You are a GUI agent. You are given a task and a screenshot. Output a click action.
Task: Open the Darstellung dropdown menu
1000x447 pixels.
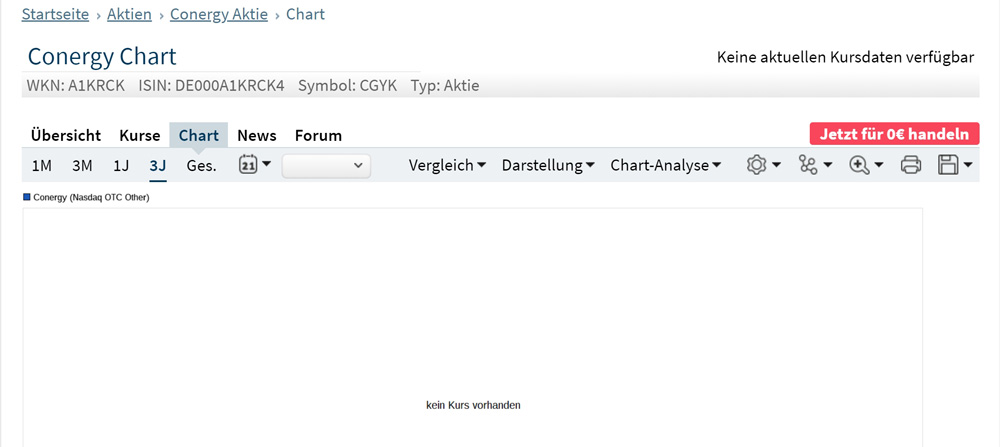point(548,165)
